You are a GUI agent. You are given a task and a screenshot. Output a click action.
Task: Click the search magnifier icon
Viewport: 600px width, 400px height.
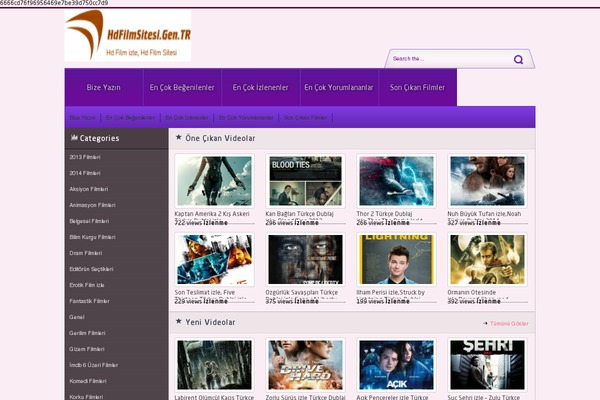(x=518, y=59)
